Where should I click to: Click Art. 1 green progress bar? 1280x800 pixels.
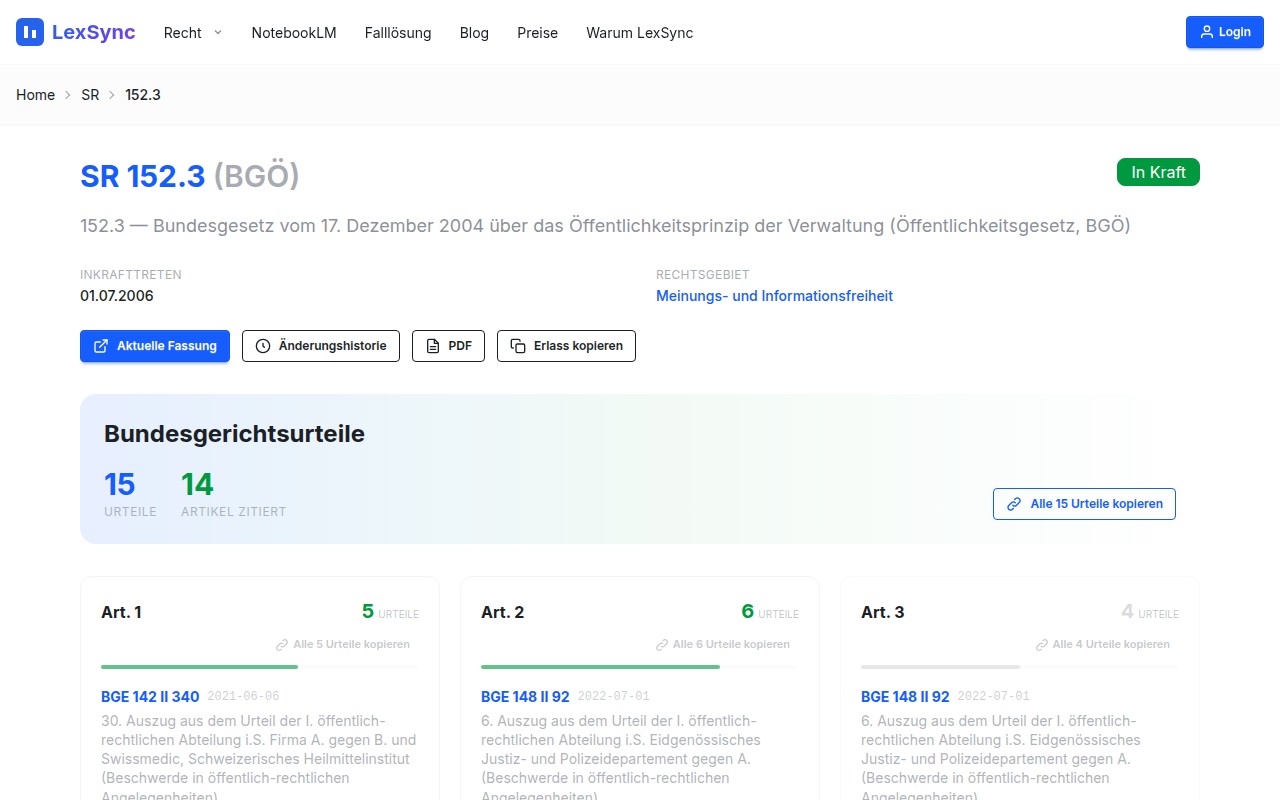[199, 667]
